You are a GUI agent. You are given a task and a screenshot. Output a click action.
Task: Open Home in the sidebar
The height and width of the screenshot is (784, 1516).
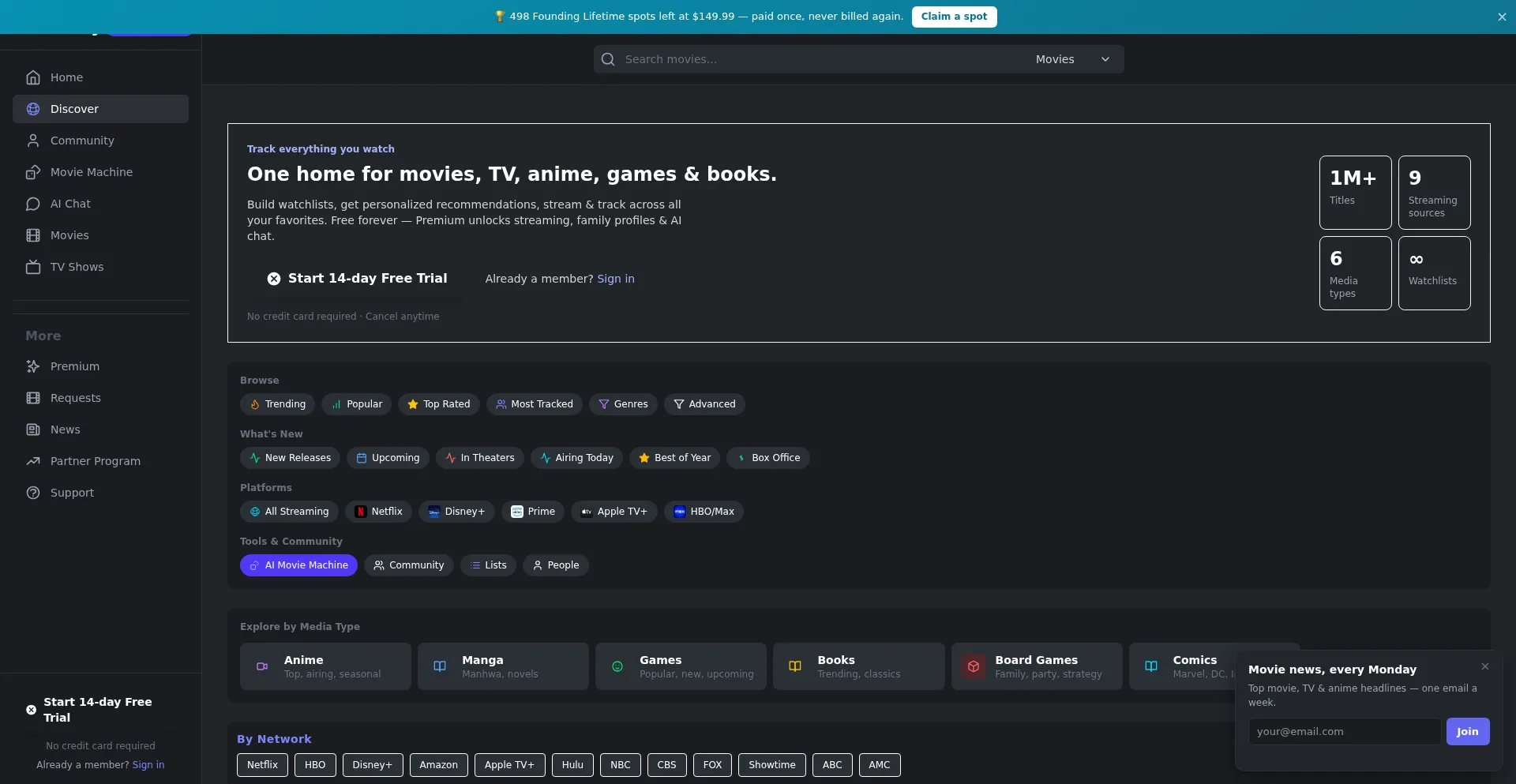point(100,77)
